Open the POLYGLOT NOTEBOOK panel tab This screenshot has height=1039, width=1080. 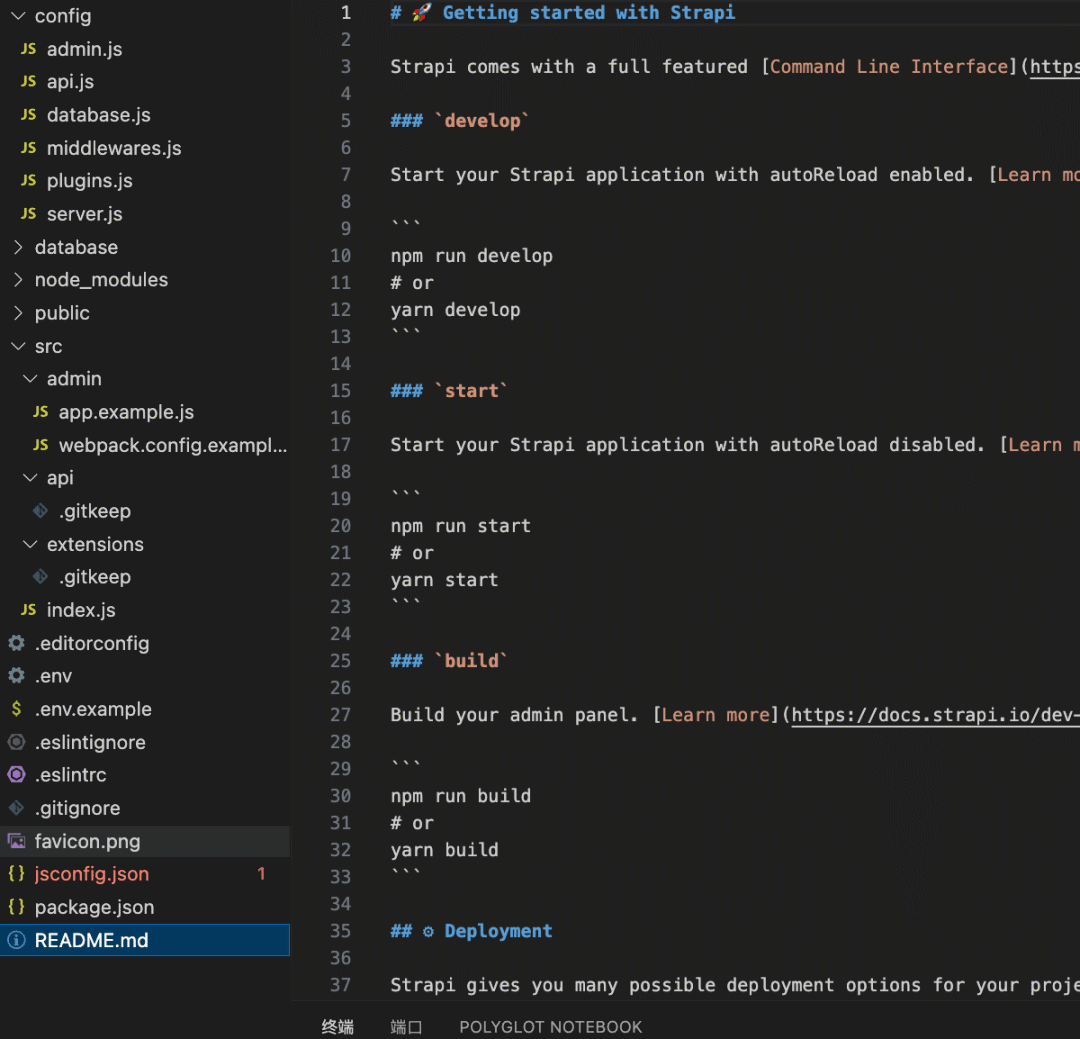550,1027
